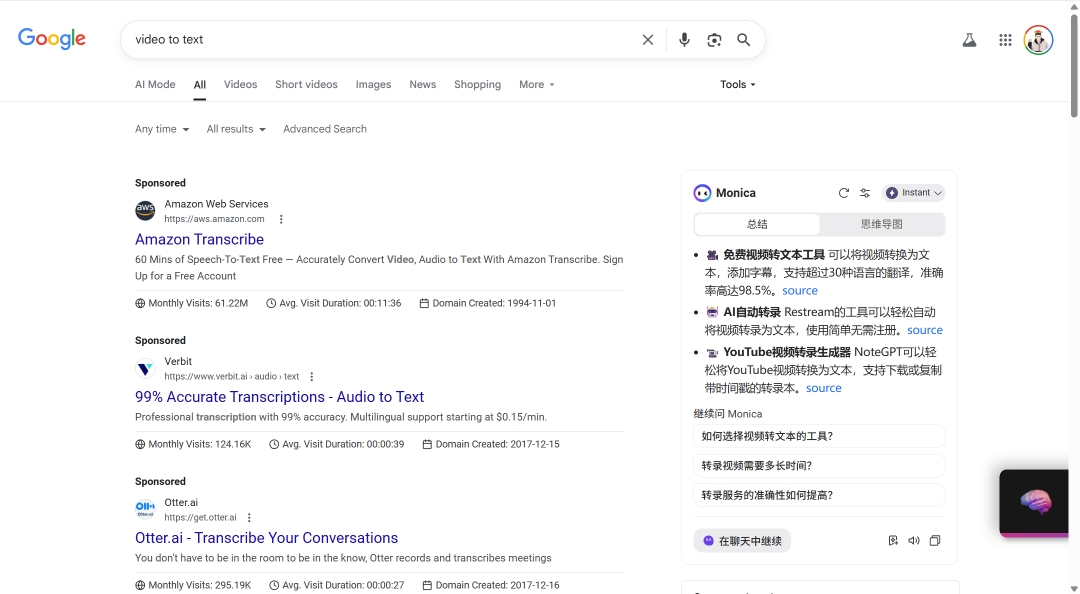Screen dimensions: 1080x594
Task: Open options menu for the Verbit ad
Action: [x=311, y=377]
